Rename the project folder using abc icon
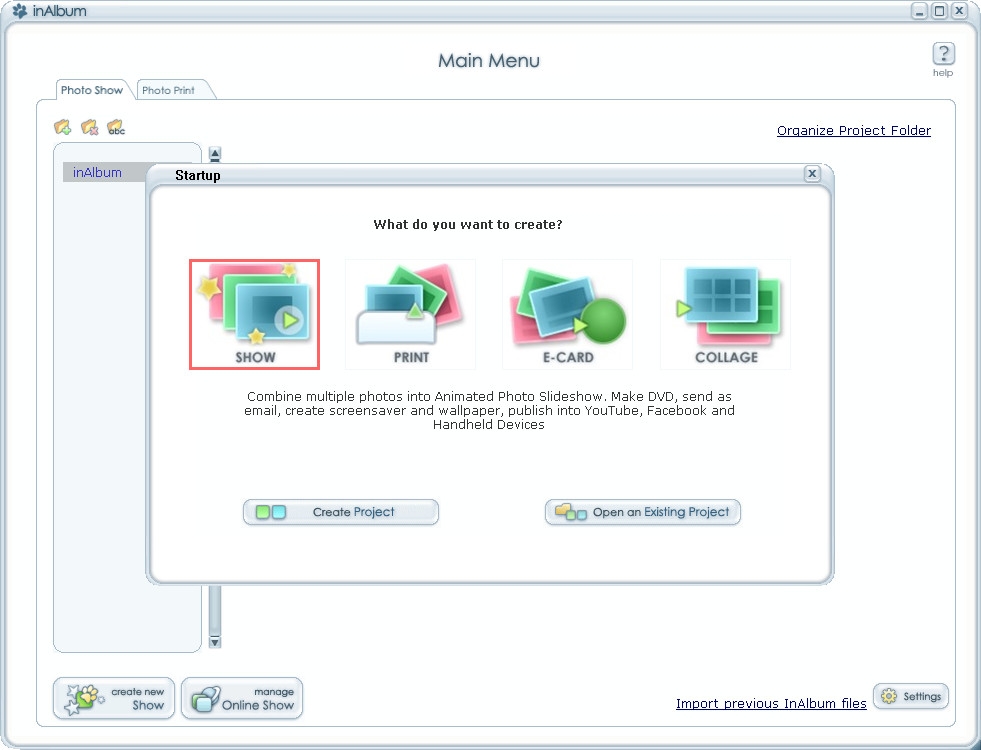The height and width of the screenshot is (750, 981). pos(114,128)
